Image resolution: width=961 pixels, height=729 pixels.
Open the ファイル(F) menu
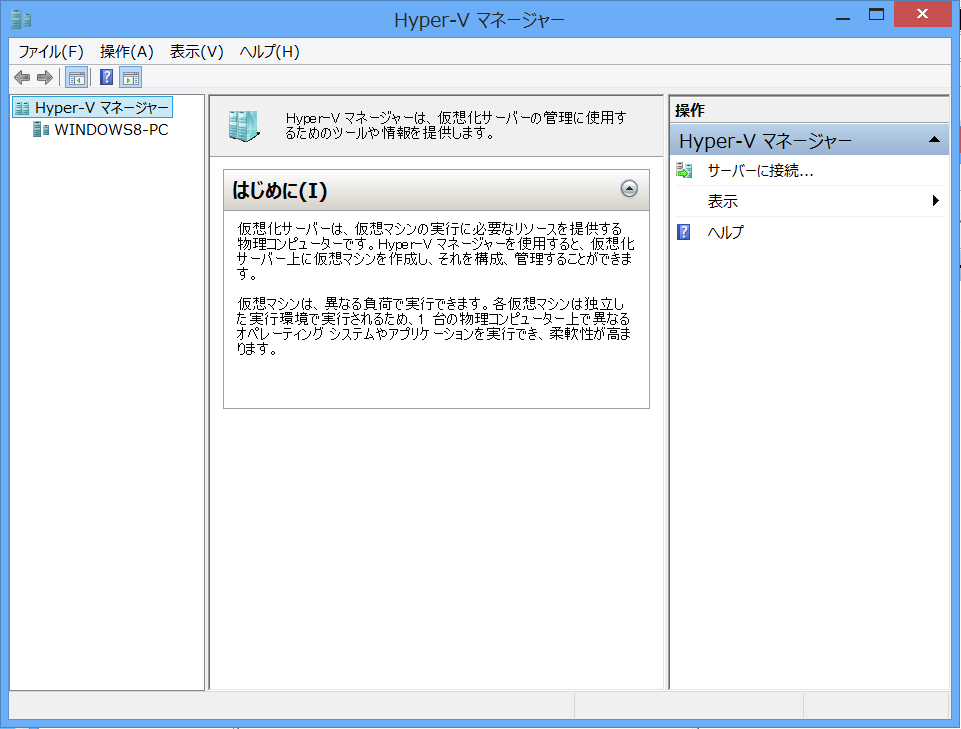51,52
